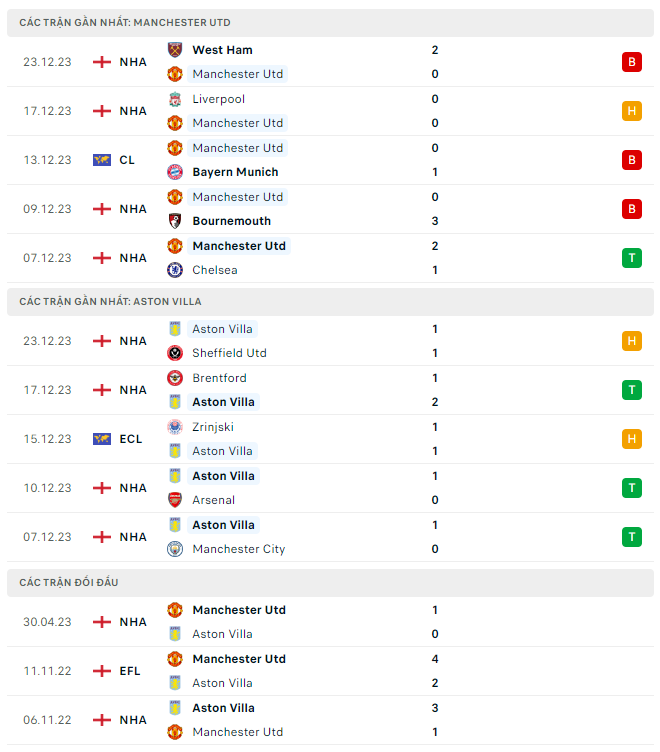Screen dimensions: 660x752
Task: Click the Bournemouth club crest
Action: click(175, 221)
